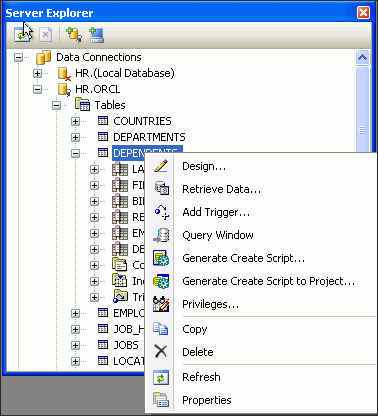This screenshot has height=416, width=378.
Task: Click the Tables folder icon
Action: click(82, 105)
